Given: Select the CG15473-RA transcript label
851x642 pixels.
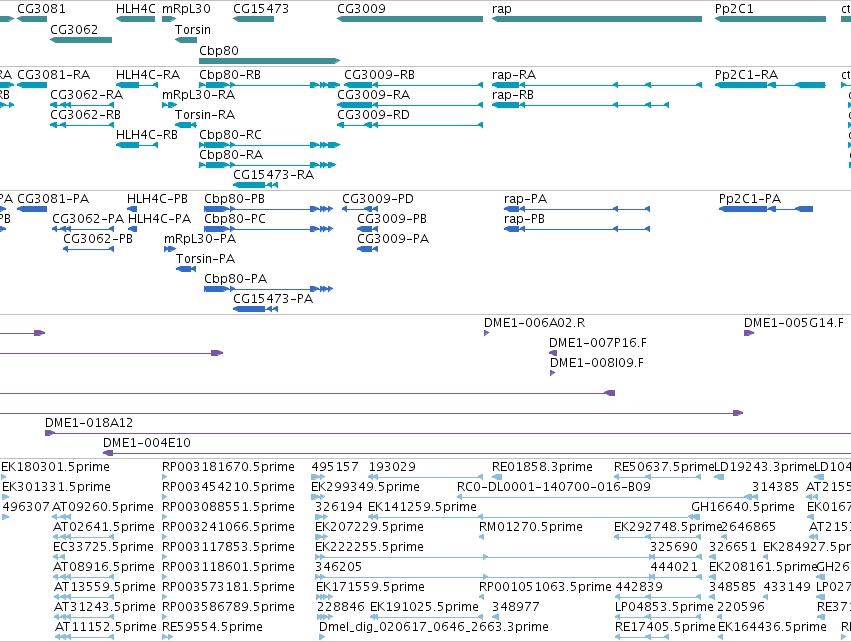Looking at the screenshot, I should pos(274,175).
